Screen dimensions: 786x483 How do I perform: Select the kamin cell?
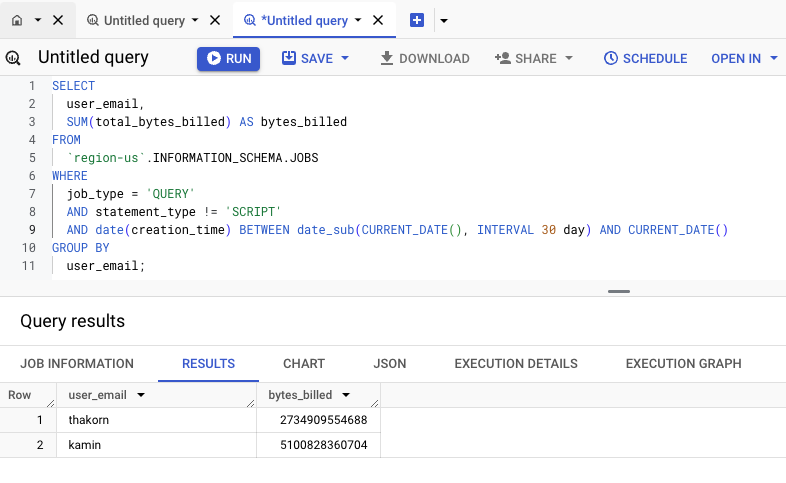click(x=156, y=445)
